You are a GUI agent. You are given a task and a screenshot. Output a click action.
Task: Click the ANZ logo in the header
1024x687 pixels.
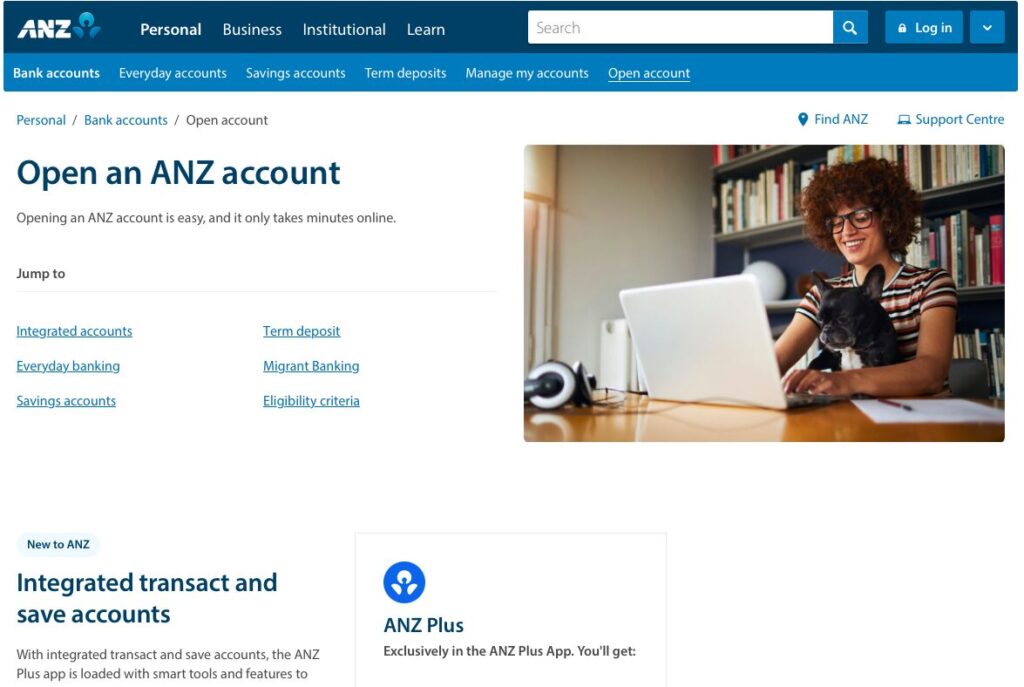coord(59,27)
